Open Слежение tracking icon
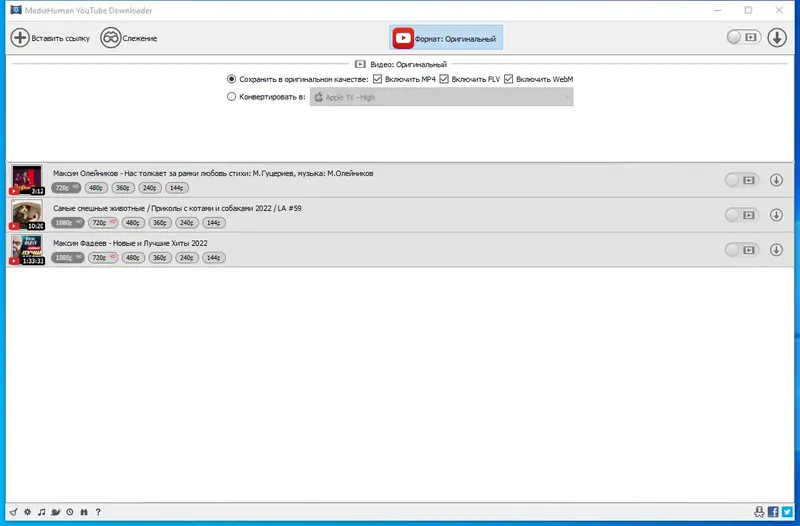800x526 pixels. [110, 38]
